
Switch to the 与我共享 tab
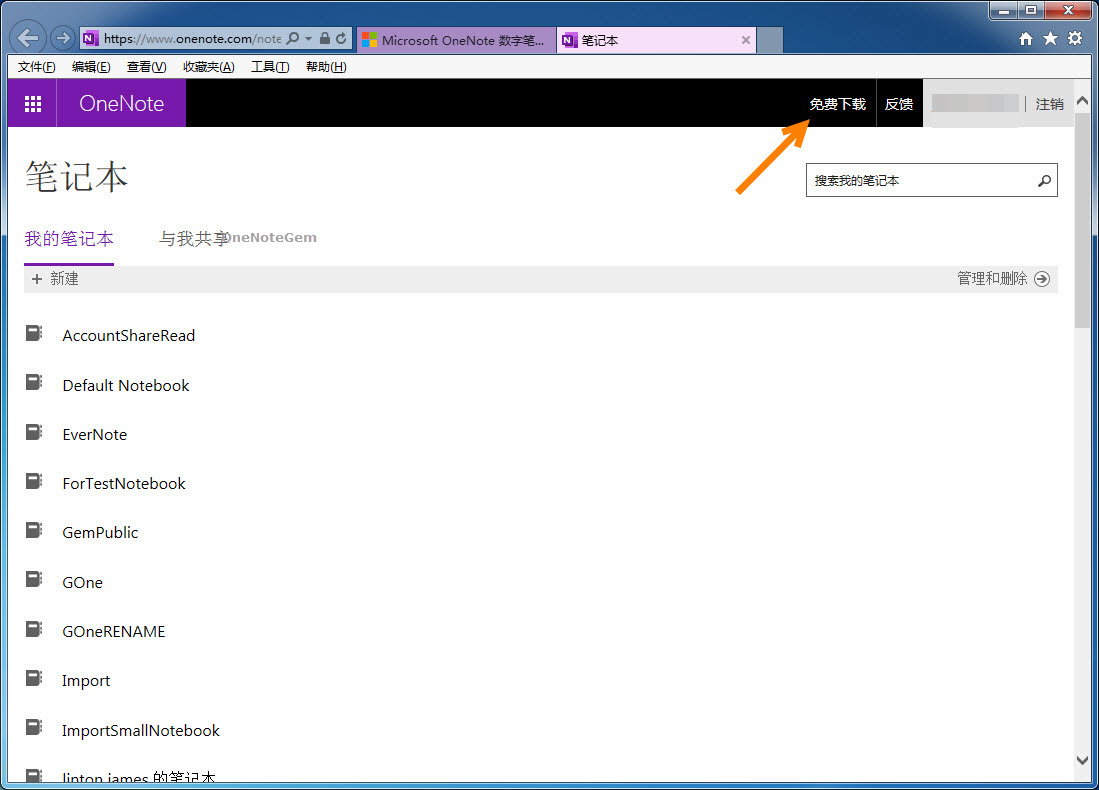194,239
